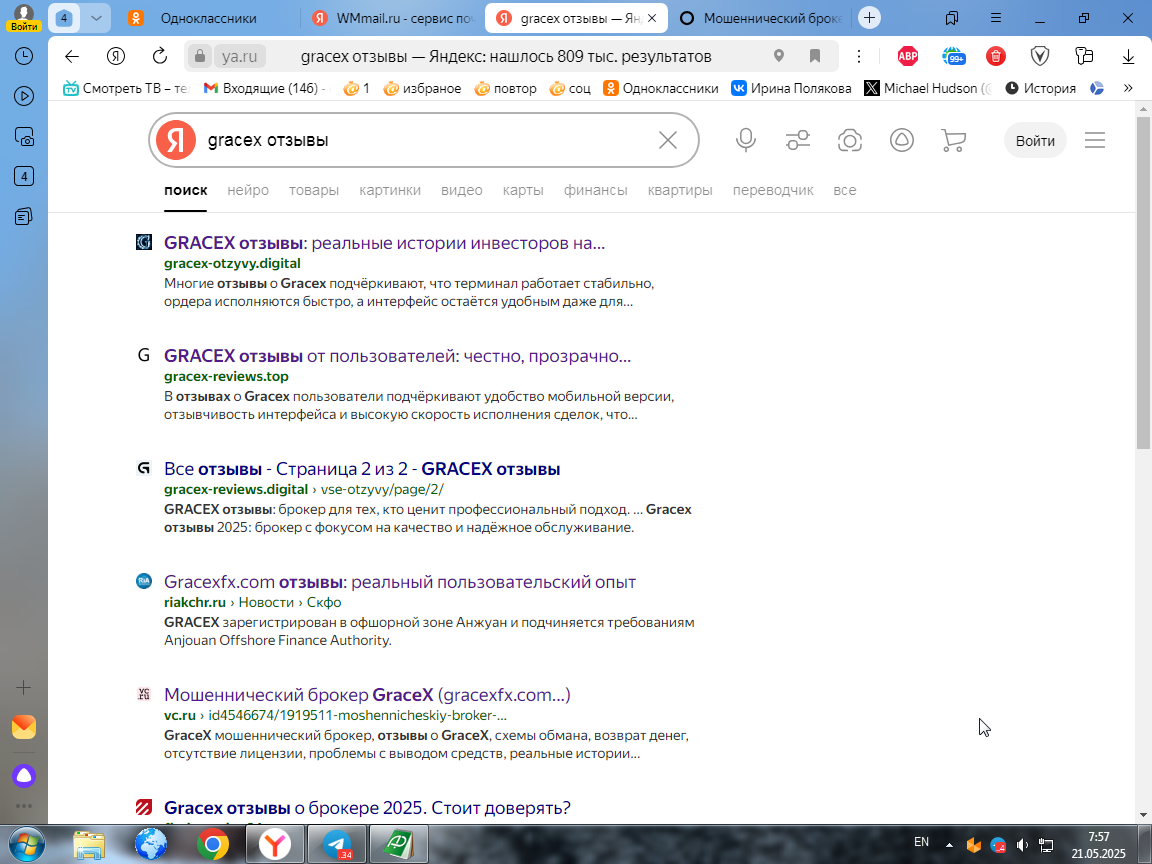This screenshot has height=864, width=1152.
Task: Open profile icon labeled Войти
Action: pos(24,17)
